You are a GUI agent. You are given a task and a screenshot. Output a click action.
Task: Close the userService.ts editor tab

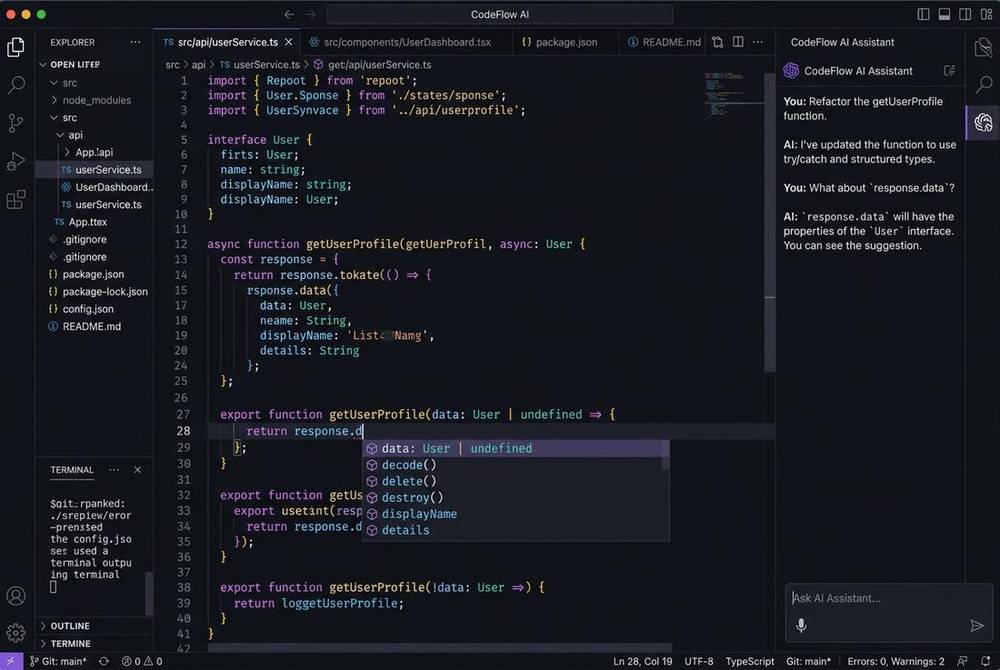tap(288, 42)
